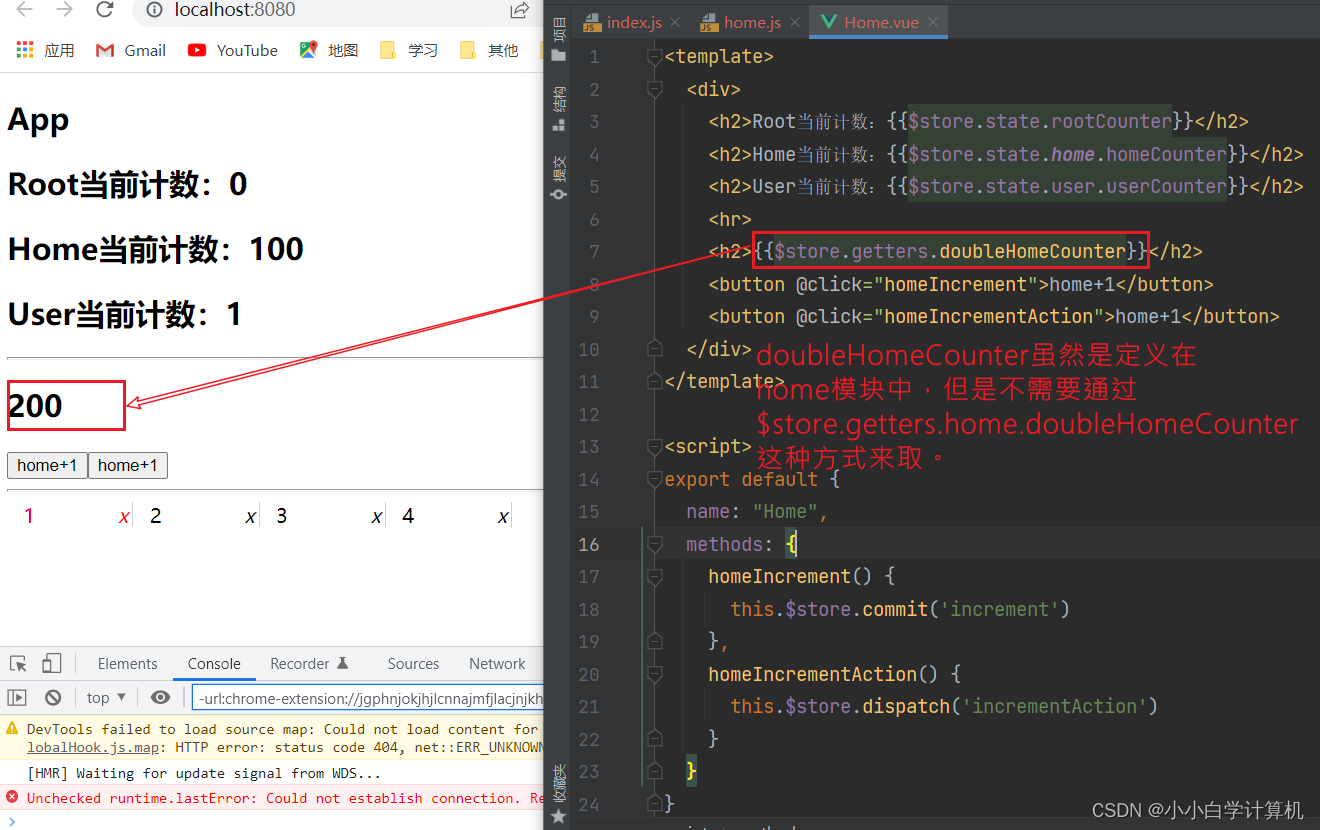Switch to the Recorder tab in DevTools

click(309, 664)
